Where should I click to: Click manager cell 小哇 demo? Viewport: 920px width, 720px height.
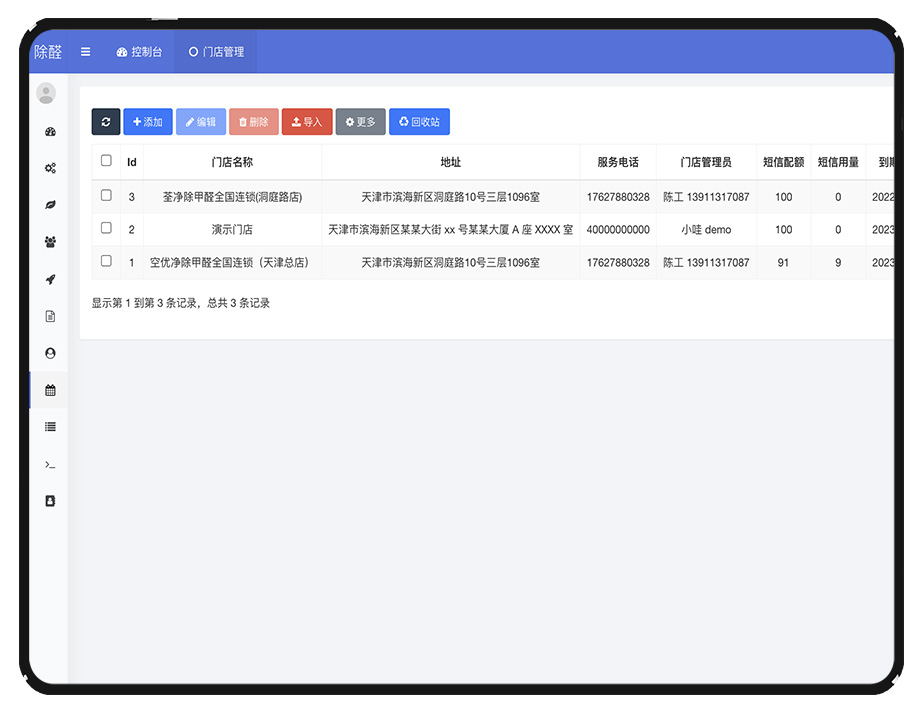tap(706, 229)
